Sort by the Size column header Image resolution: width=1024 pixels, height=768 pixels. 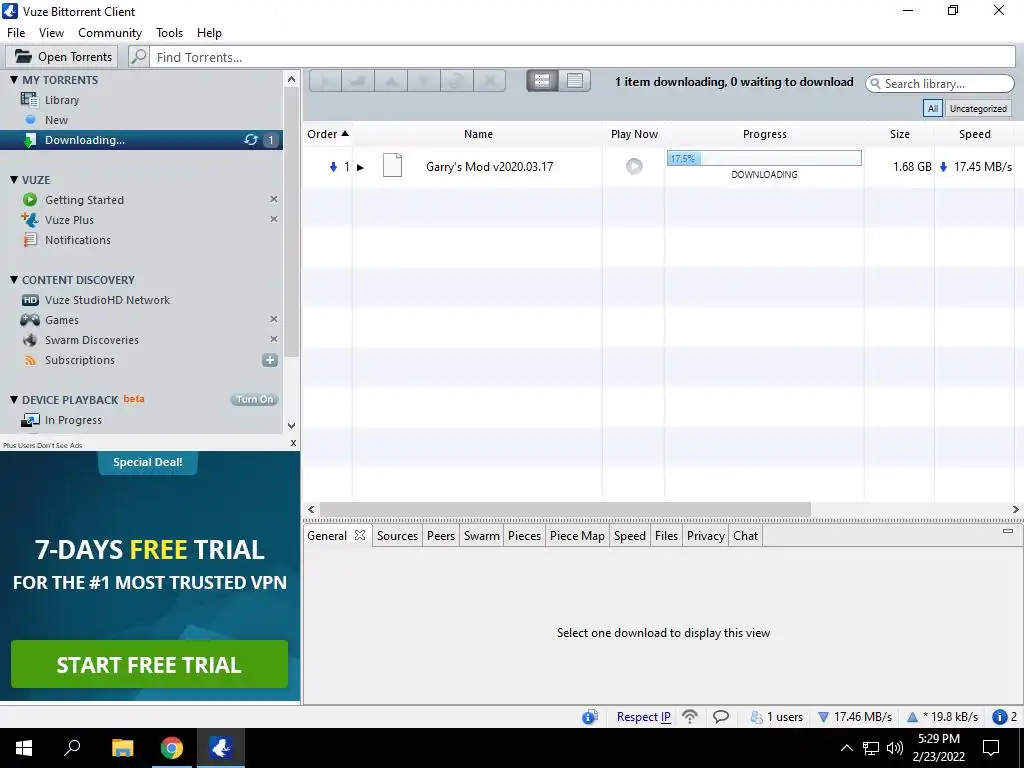point(900,134)
